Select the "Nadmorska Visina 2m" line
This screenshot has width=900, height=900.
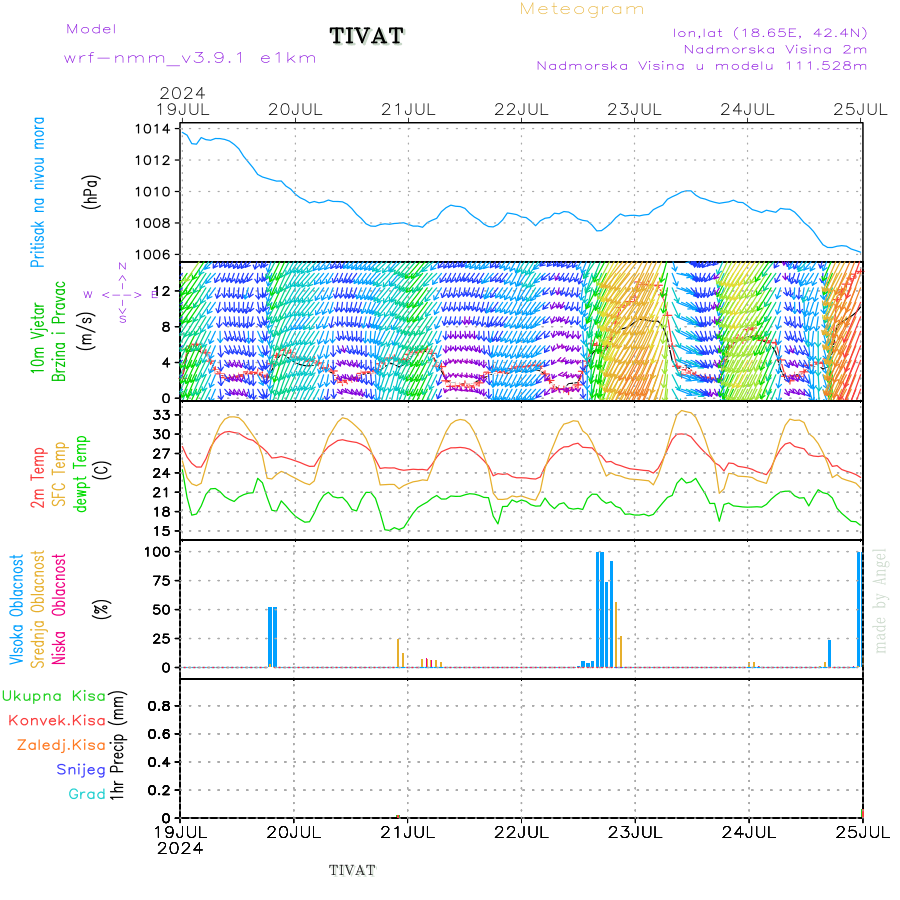(775, 49)
